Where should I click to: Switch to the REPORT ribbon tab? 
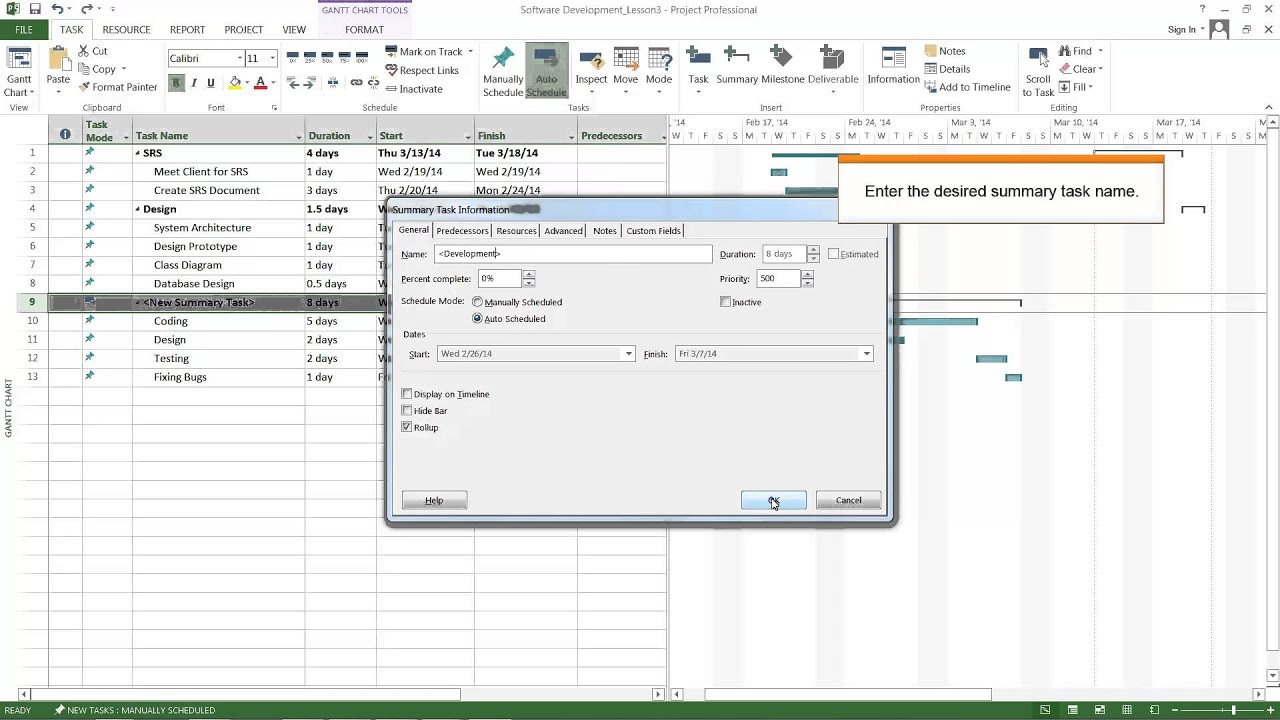point(187,30)
